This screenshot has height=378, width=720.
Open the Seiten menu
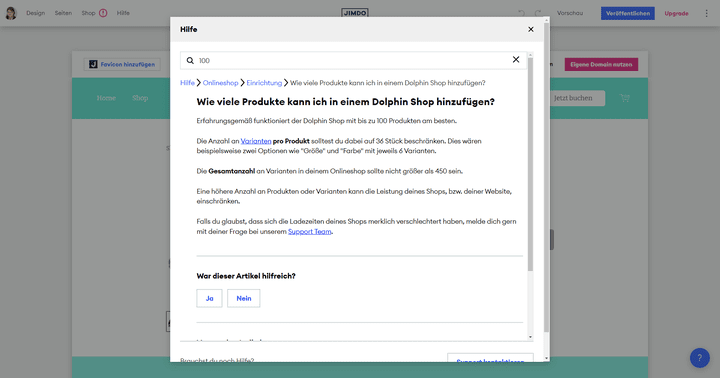pyautogui.click(x=63, y=13)
